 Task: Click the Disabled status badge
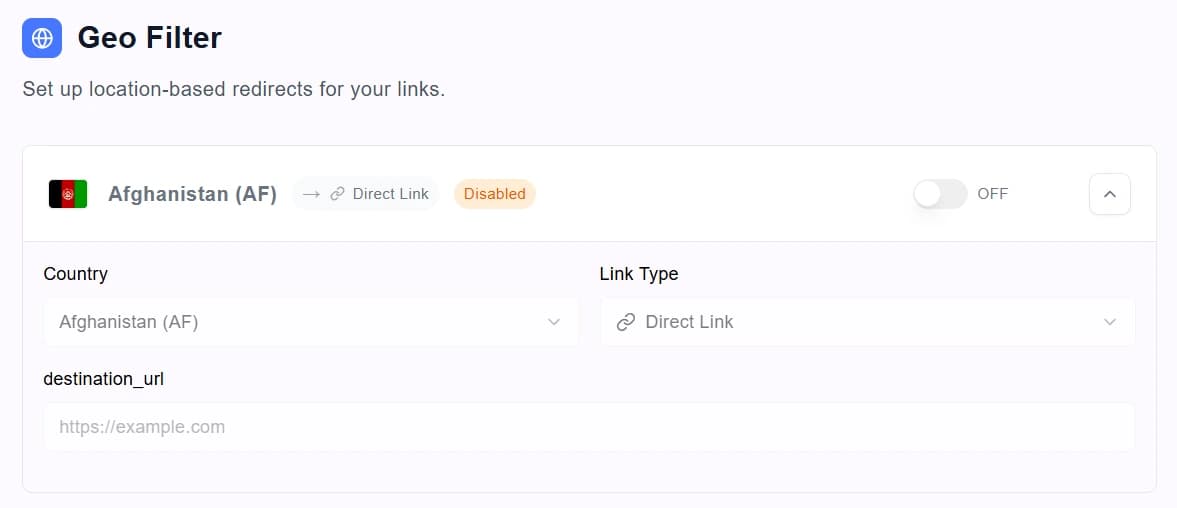pos(495,194)
